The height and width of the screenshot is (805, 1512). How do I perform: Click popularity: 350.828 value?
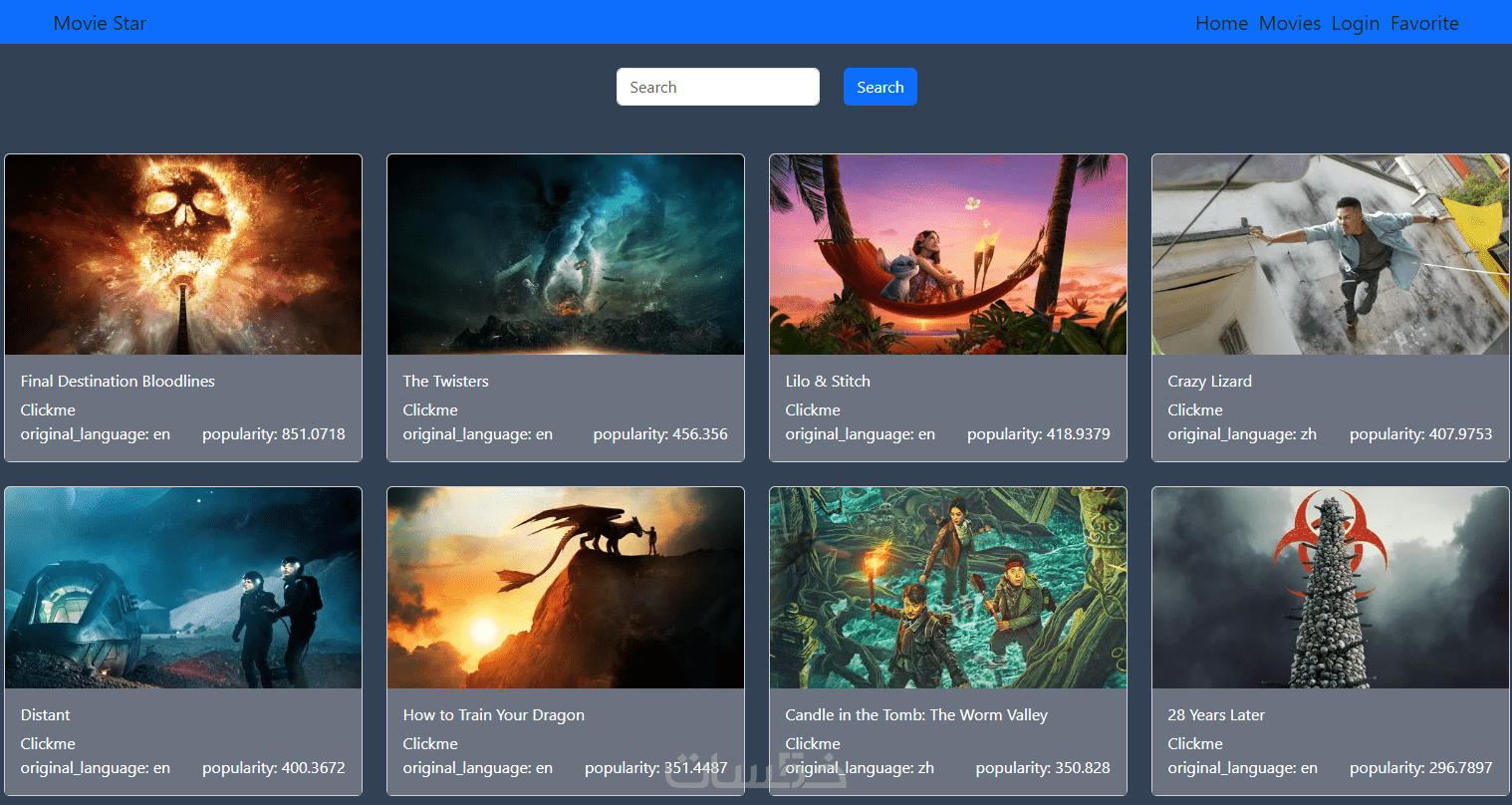click(x=1043, y=767)
